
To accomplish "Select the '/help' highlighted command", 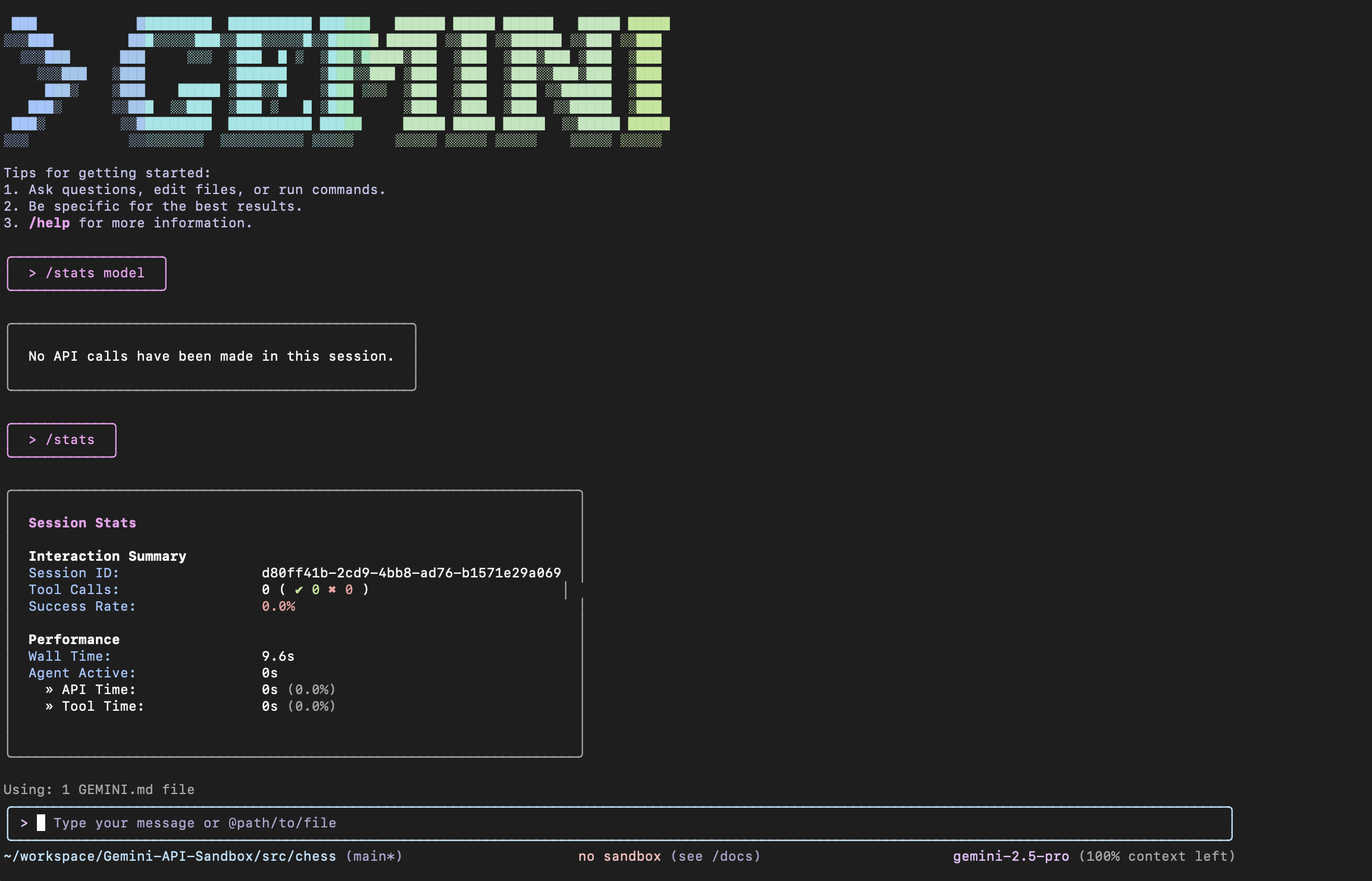I will click(49, 223).
